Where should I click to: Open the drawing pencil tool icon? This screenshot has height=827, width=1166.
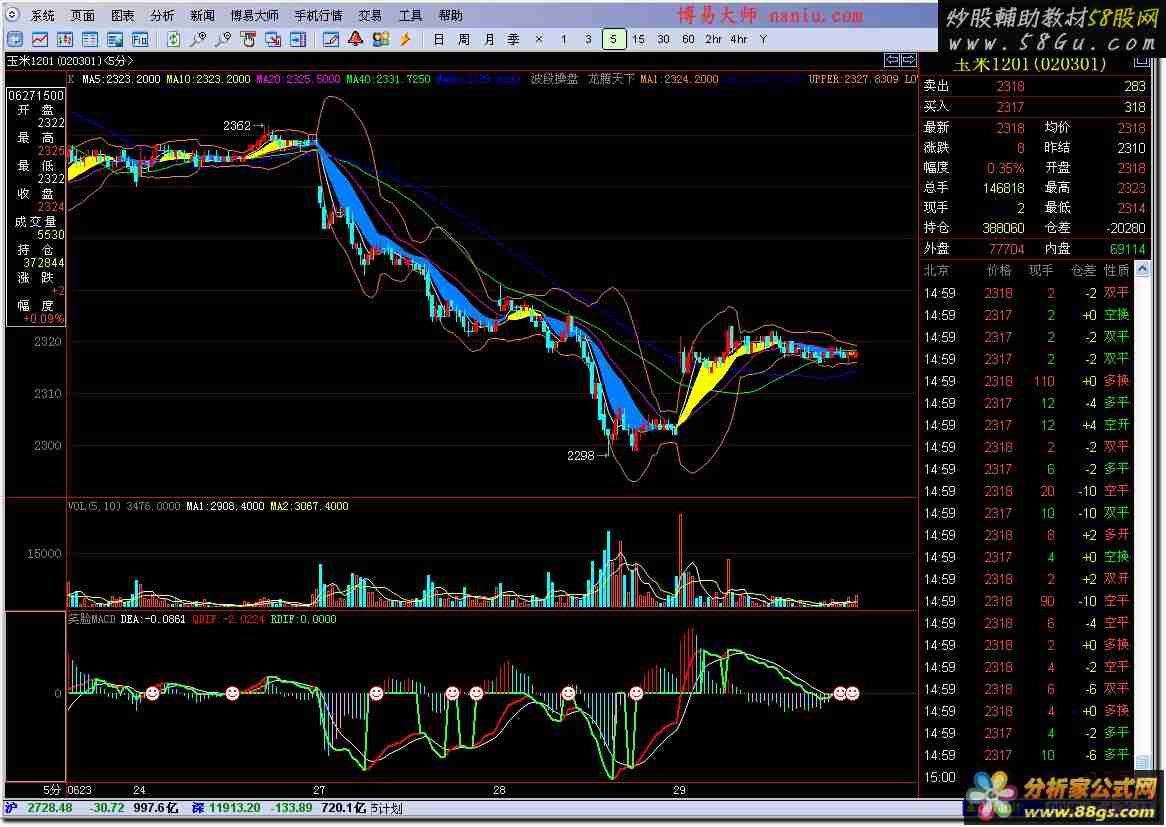coord(331,39)
